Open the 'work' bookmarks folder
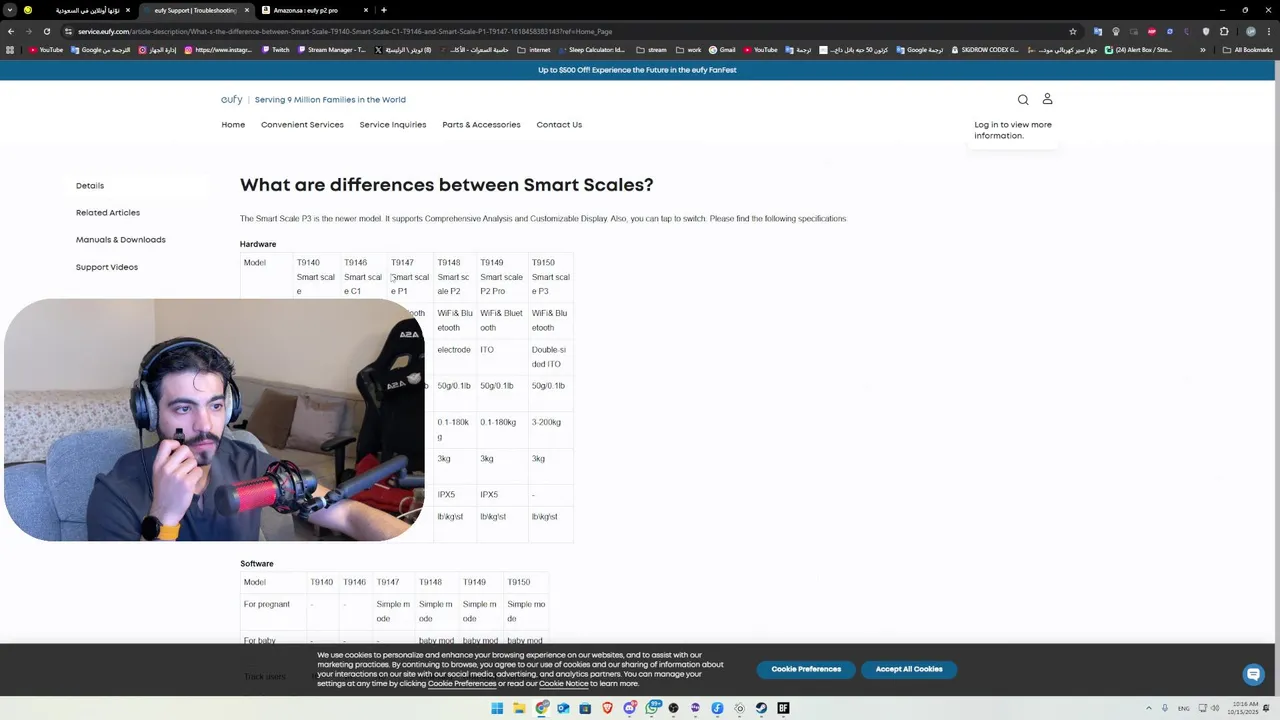1280x720 pixels. (x=689, y=50)
